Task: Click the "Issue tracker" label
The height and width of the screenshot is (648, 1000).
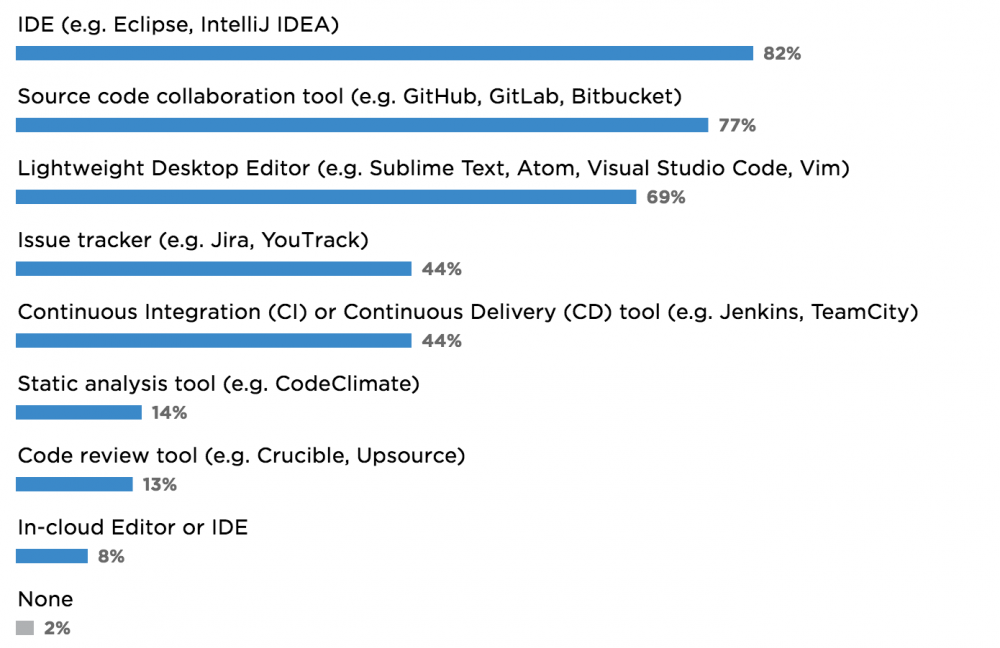Action: (x=194, y=241)
